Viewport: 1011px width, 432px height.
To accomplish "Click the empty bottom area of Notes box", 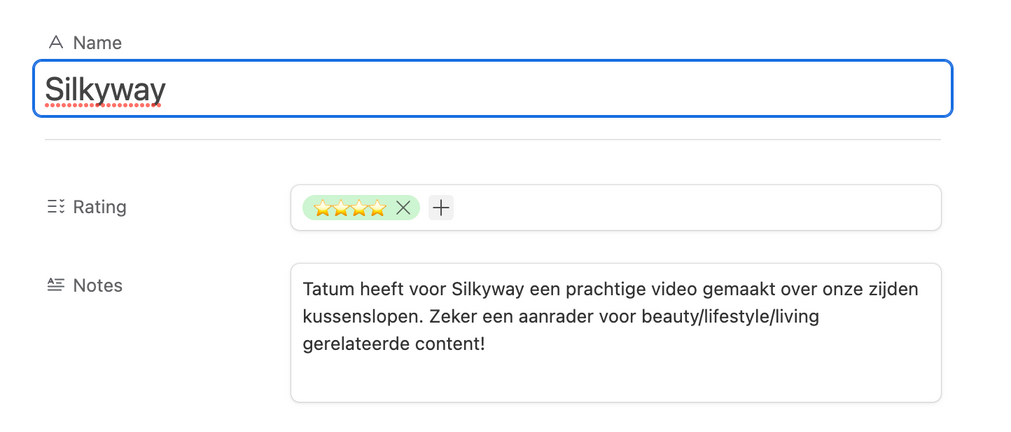I will coord(614,381).
